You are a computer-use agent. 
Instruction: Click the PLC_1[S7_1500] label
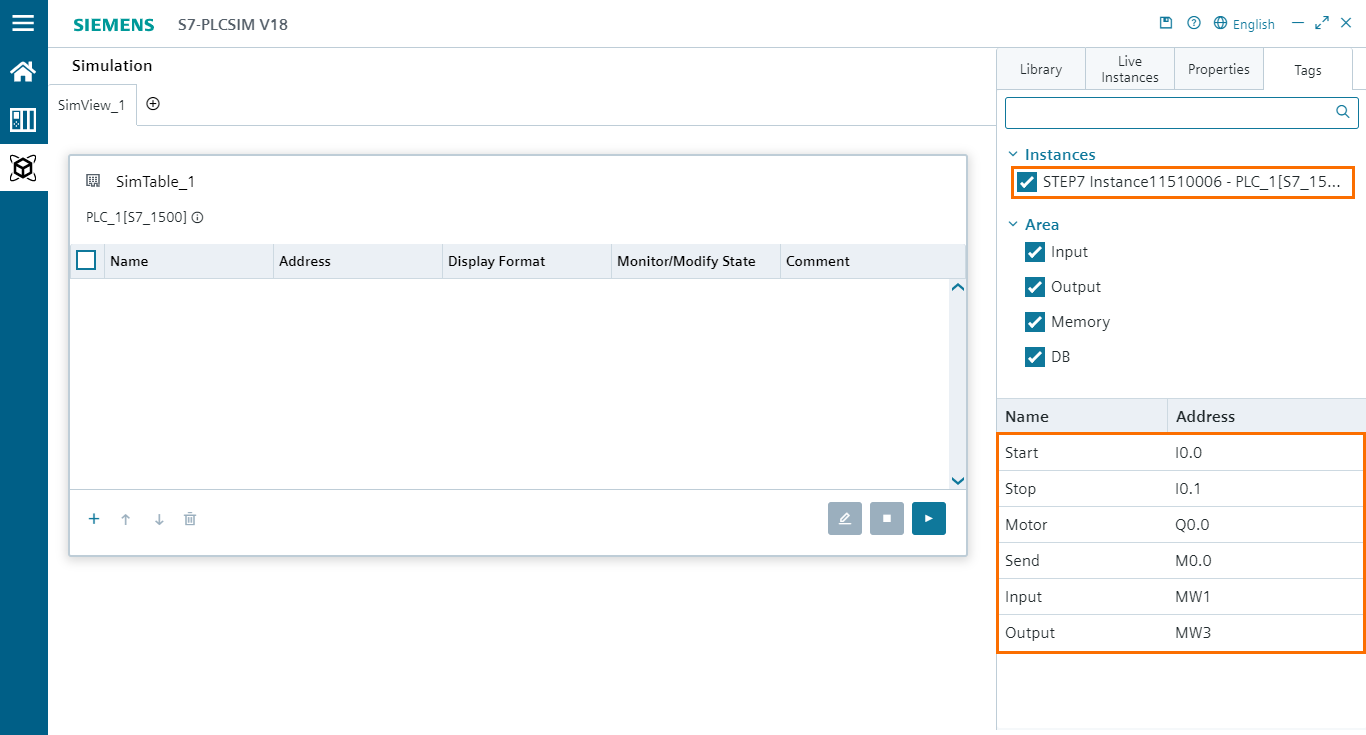click(136, 217)
